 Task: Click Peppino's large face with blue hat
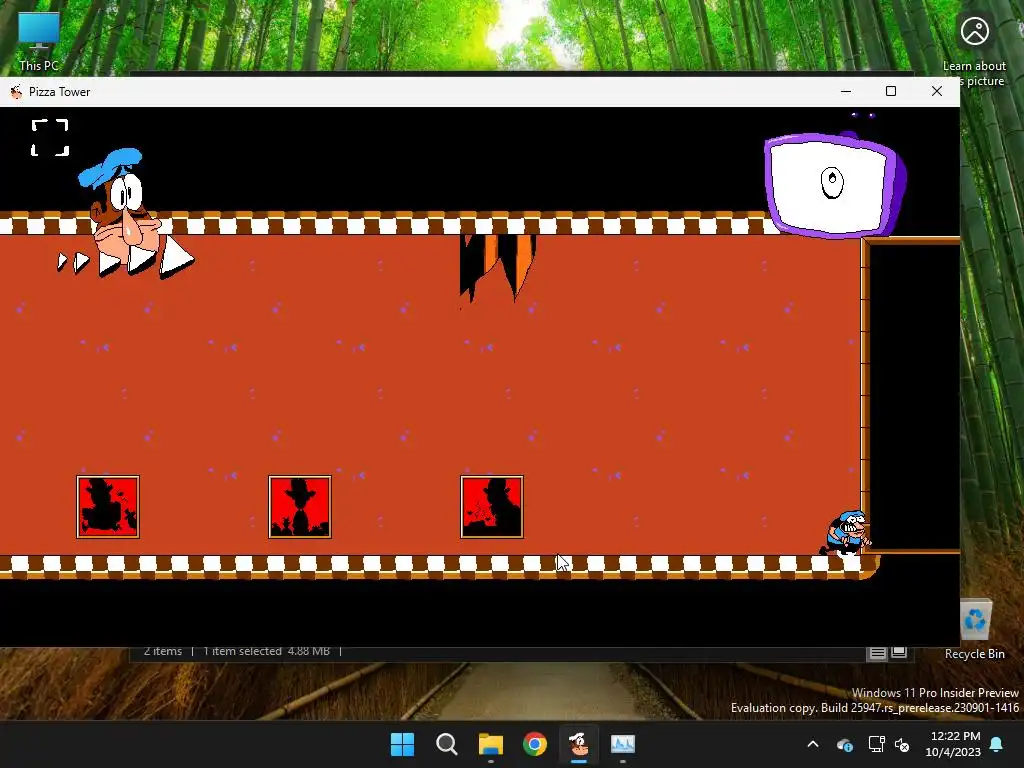[x=121, y=206]
